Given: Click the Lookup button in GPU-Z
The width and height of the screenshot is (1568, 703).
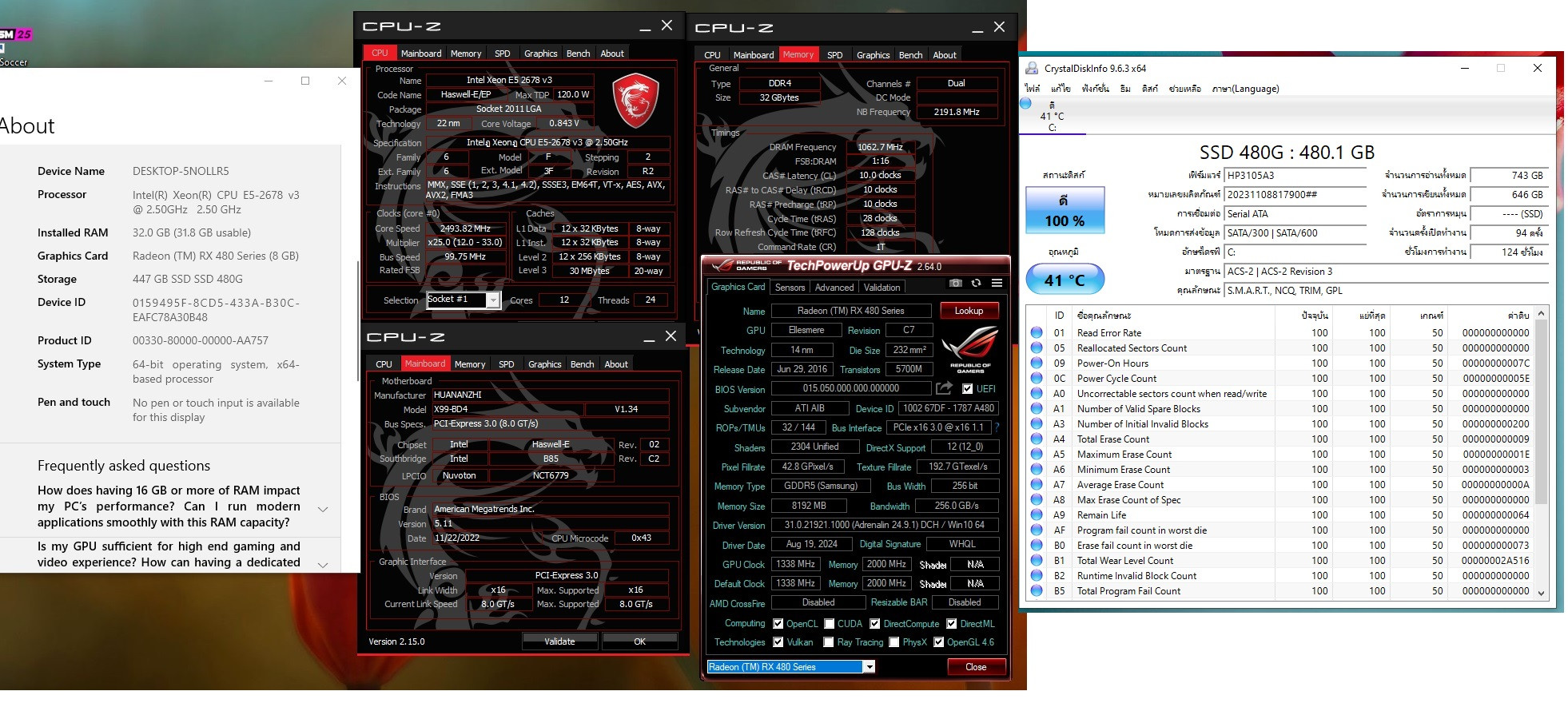Looking at the screenshot, I should point(969,311).
